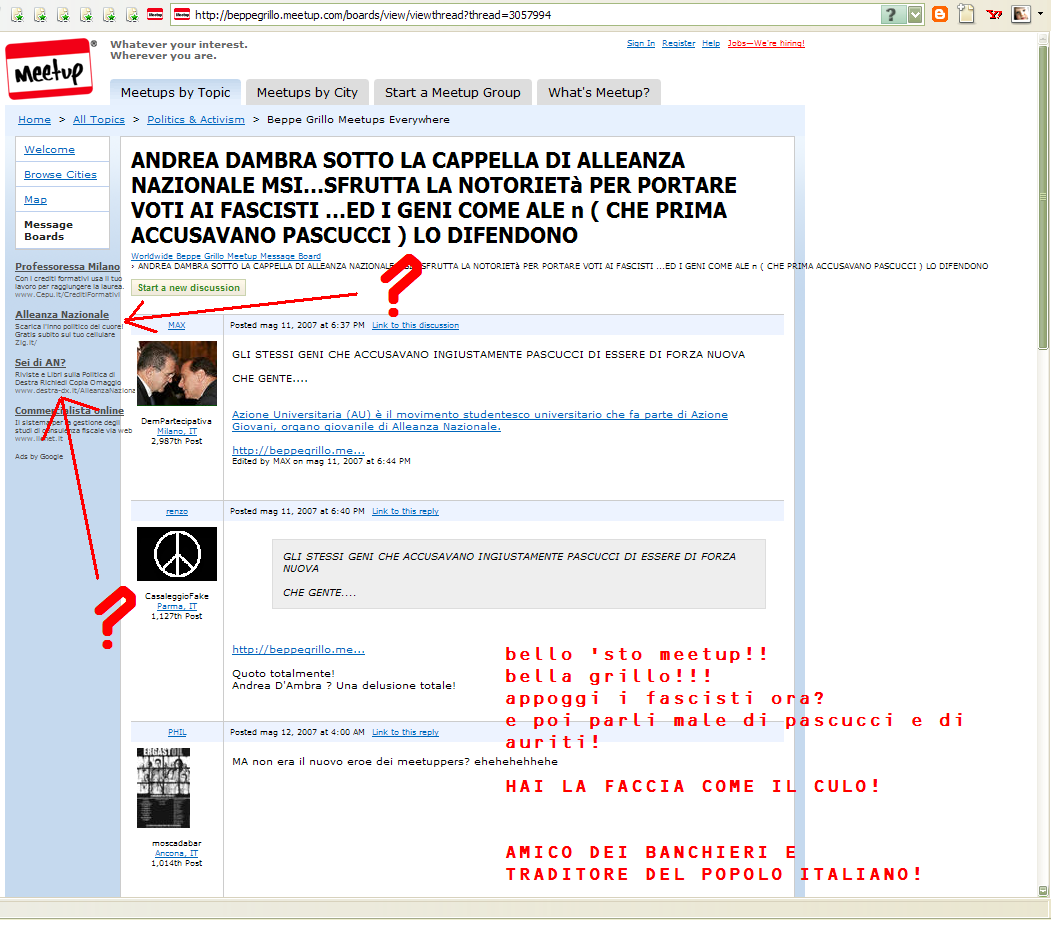Viewport: 1056px width, 925px height.
Task: Click the username text "moscadabar"
Action: (176, 843)
